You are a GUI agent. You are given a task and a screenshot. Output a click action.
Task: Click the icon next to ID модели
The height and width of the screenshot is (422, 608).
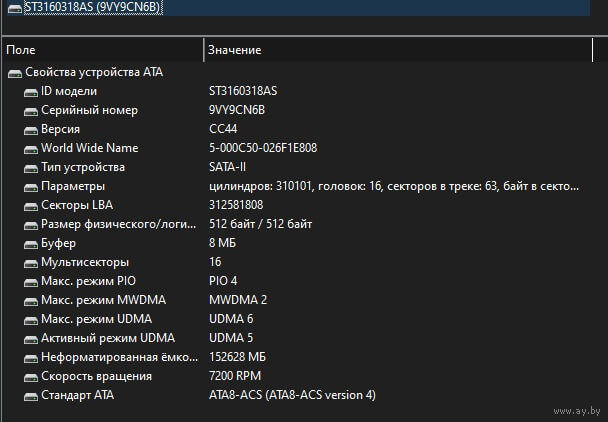point(31,91)
